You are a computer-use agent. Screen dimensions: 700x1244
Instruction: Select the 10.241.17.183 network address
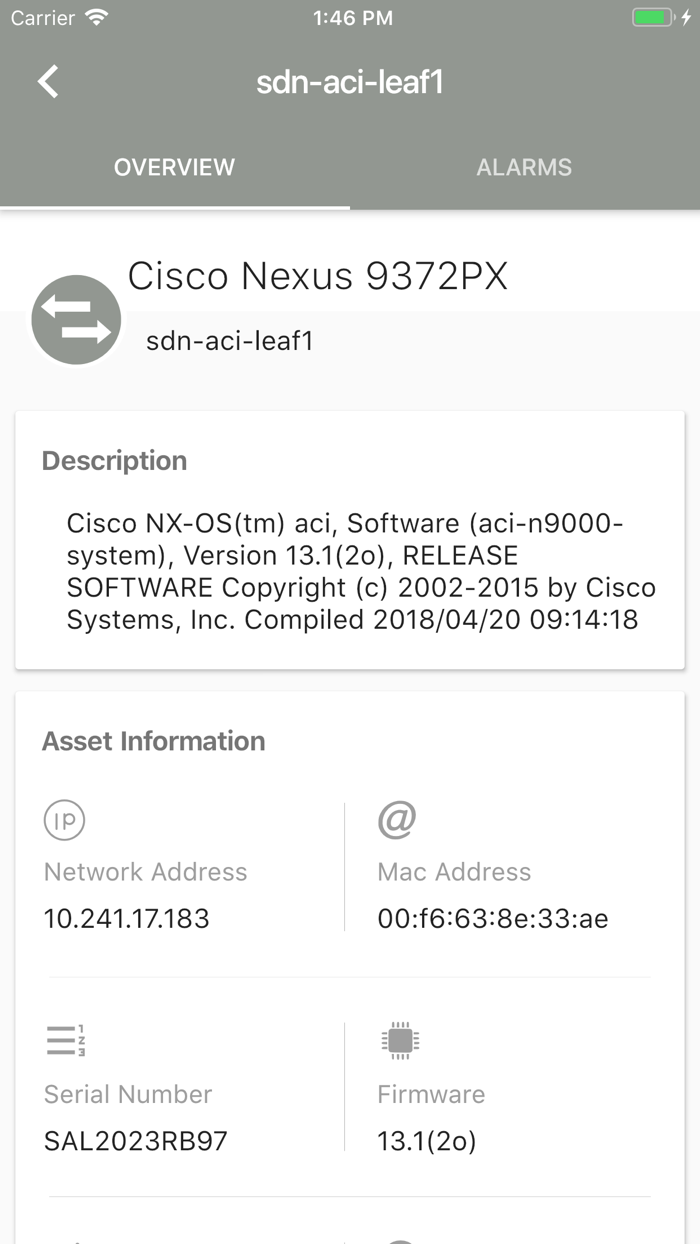pos(127,918)
